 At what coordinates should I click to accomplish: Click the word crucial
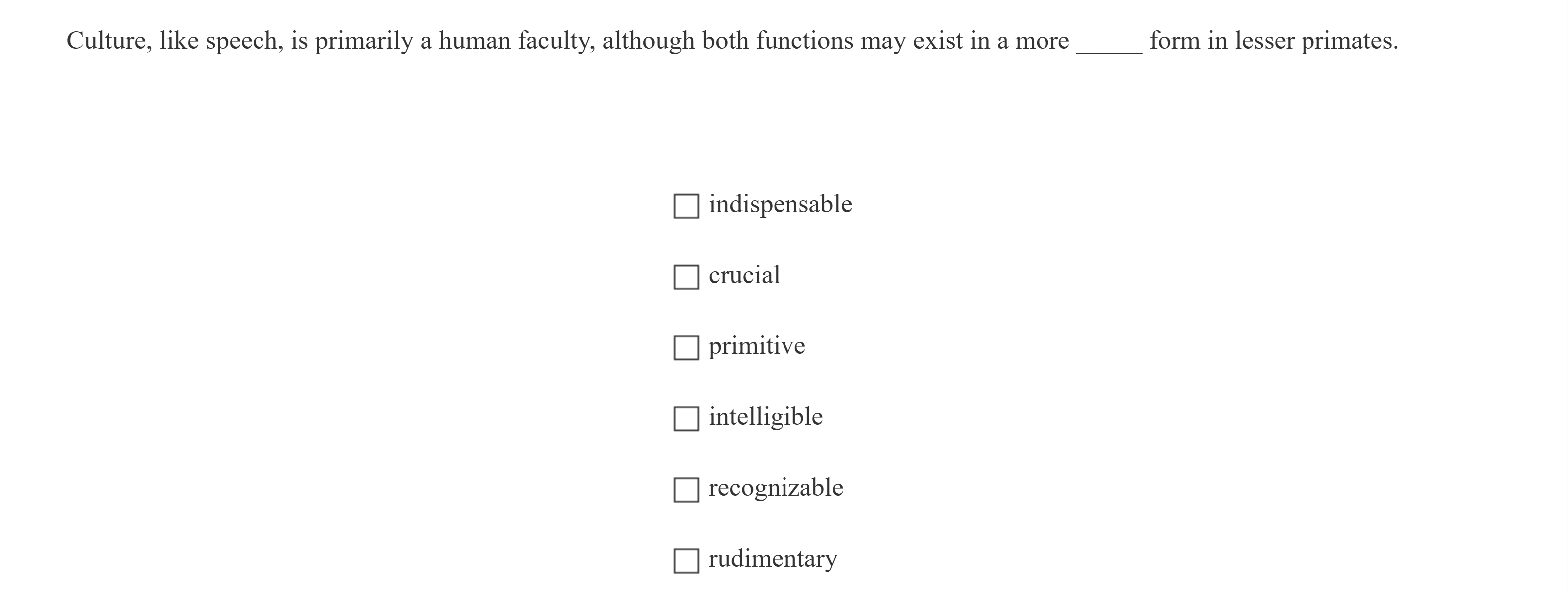tap(745, 275)
